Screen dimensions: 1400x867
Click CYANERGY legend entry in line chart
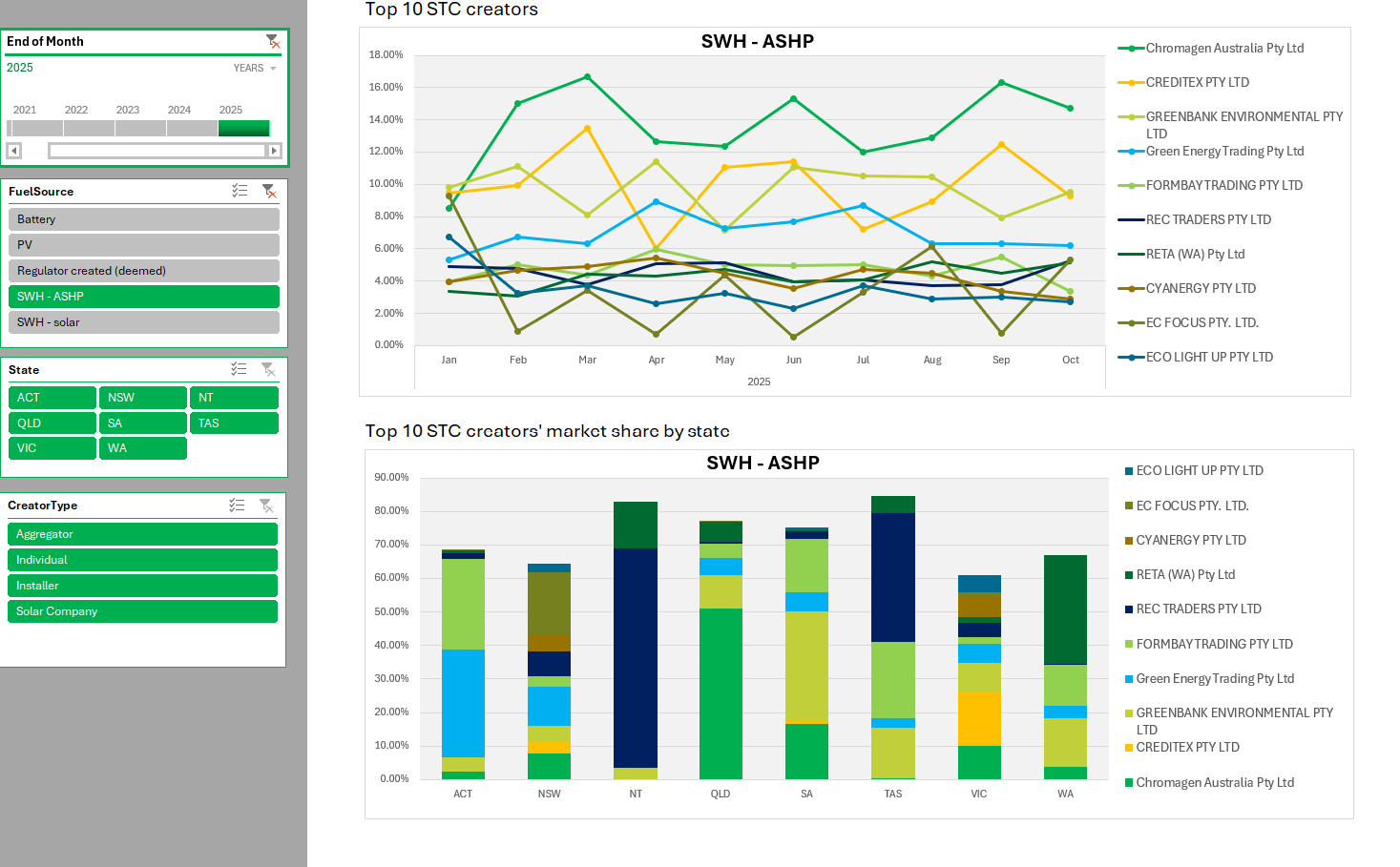point(1187,289)
